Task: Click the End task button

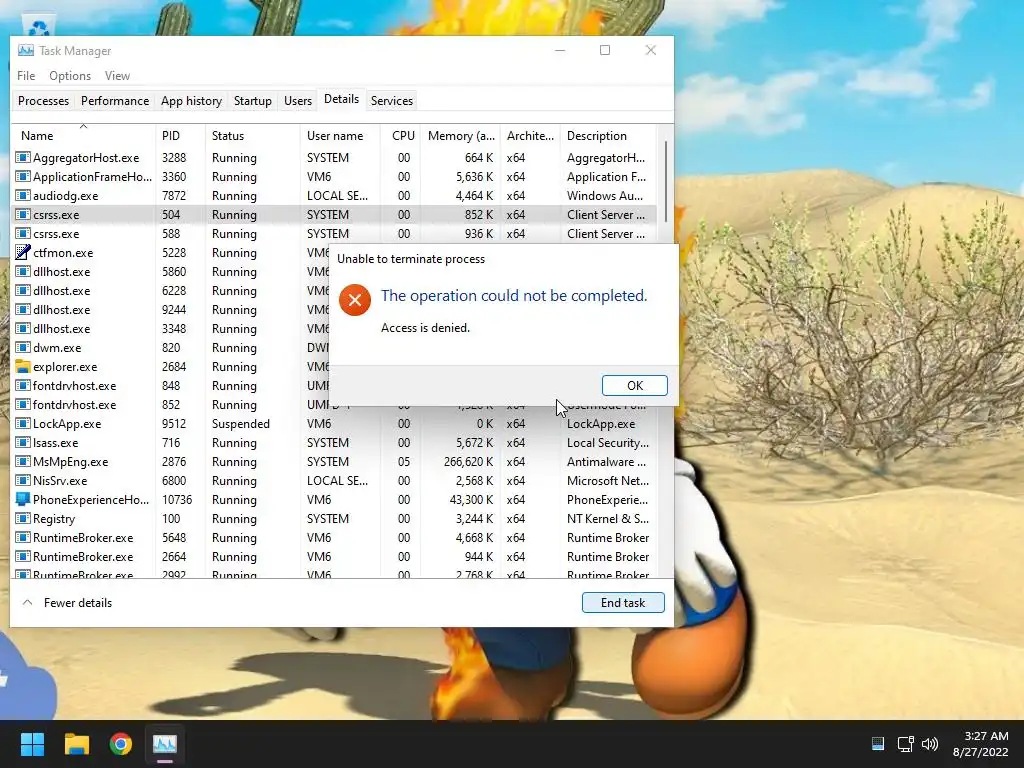Action: (x=623, y=603)
